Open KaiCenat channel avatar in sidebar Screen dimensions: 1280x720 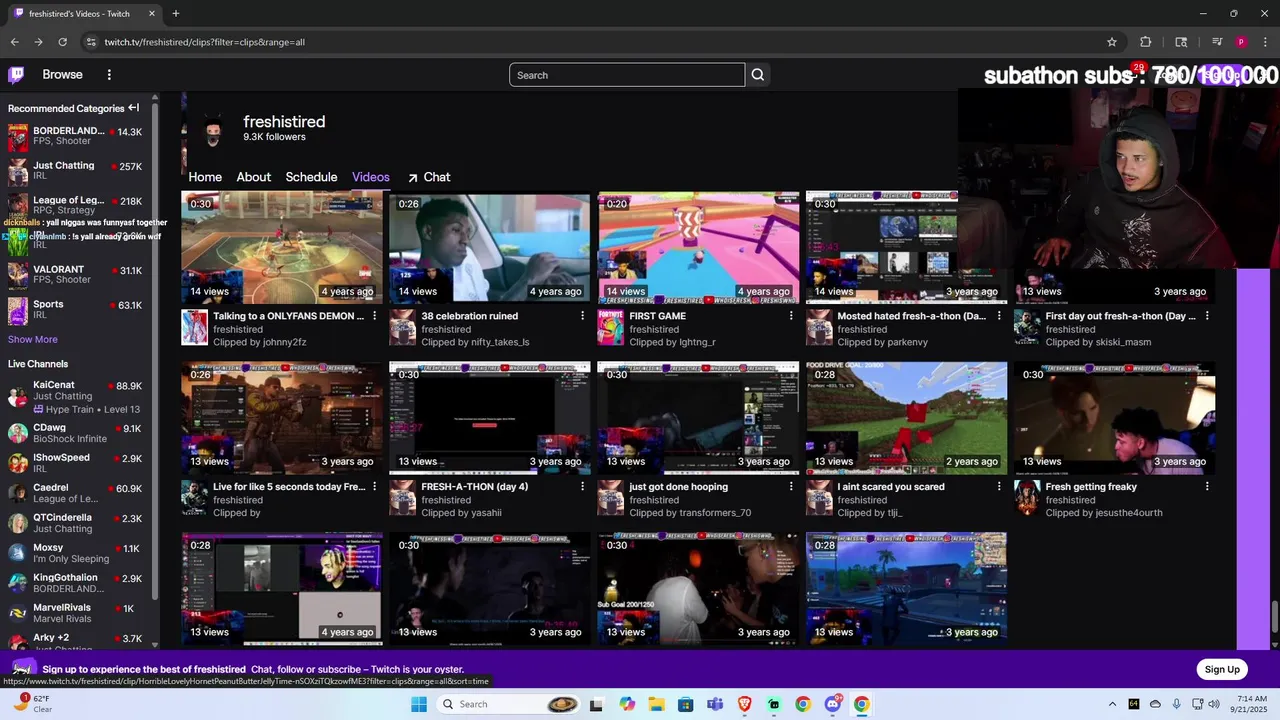point(18,396)
